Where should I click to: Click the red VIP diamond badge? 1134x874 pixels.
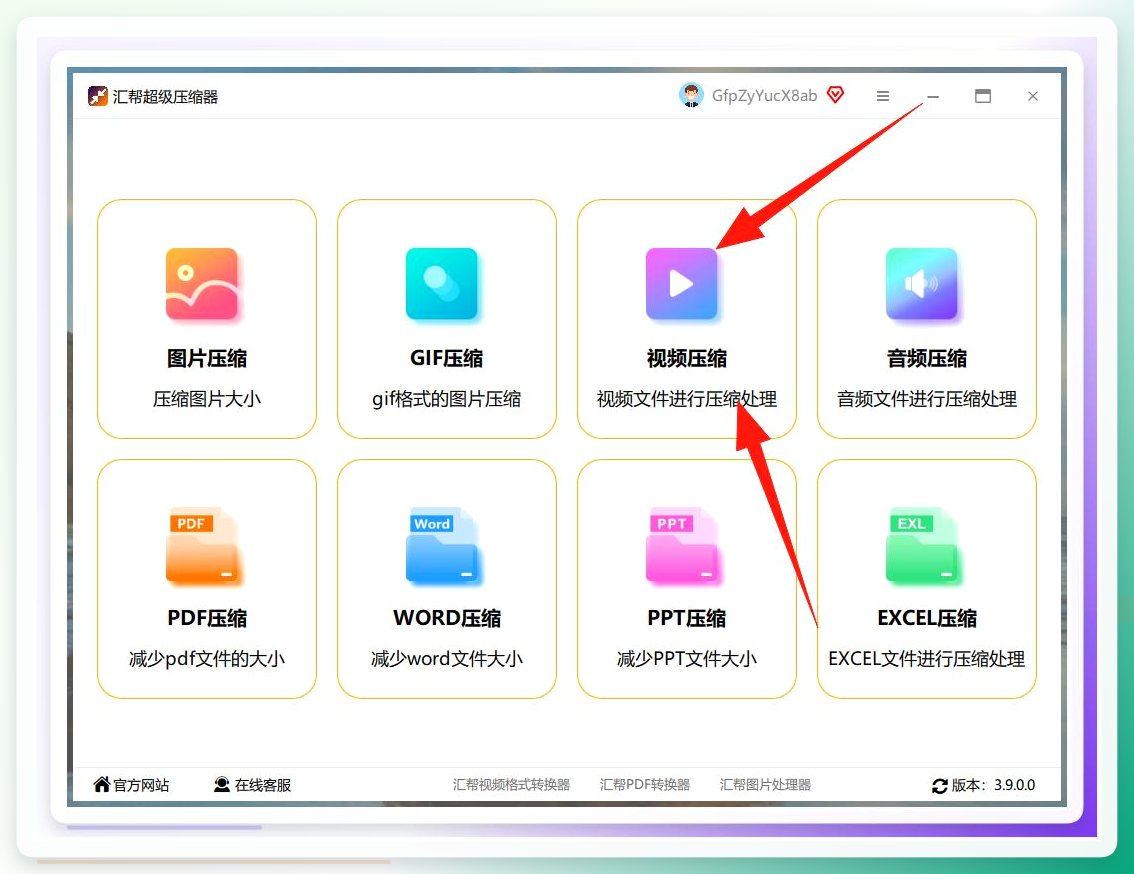click(x=835, y=95)
